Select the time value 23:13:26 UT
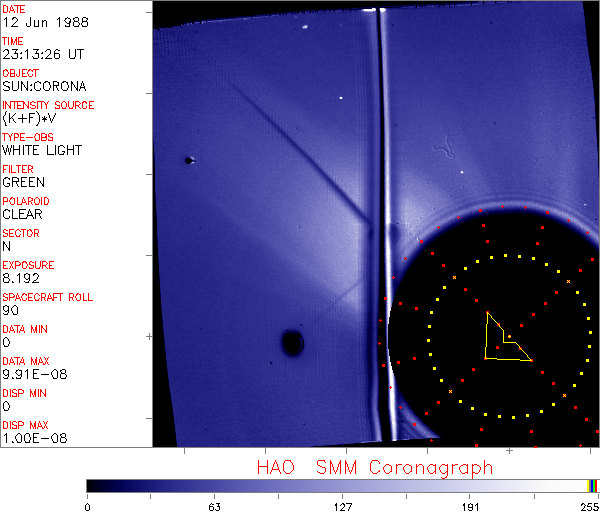Viewport: 600px width, 512px height. point(43,55)
